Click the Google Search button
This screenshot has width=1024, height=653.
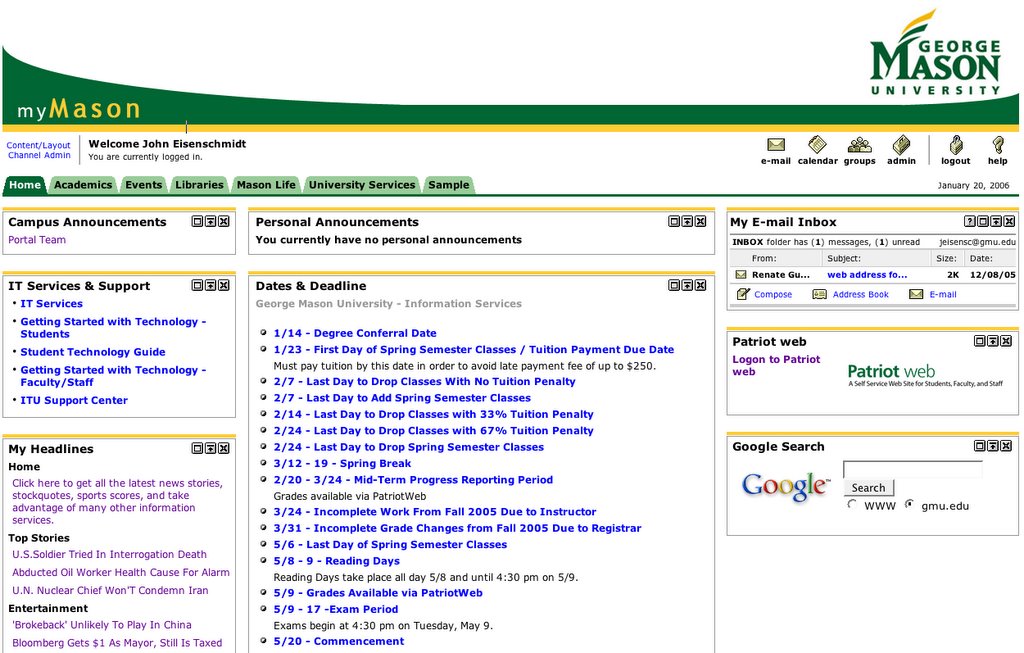coord(869,488)
